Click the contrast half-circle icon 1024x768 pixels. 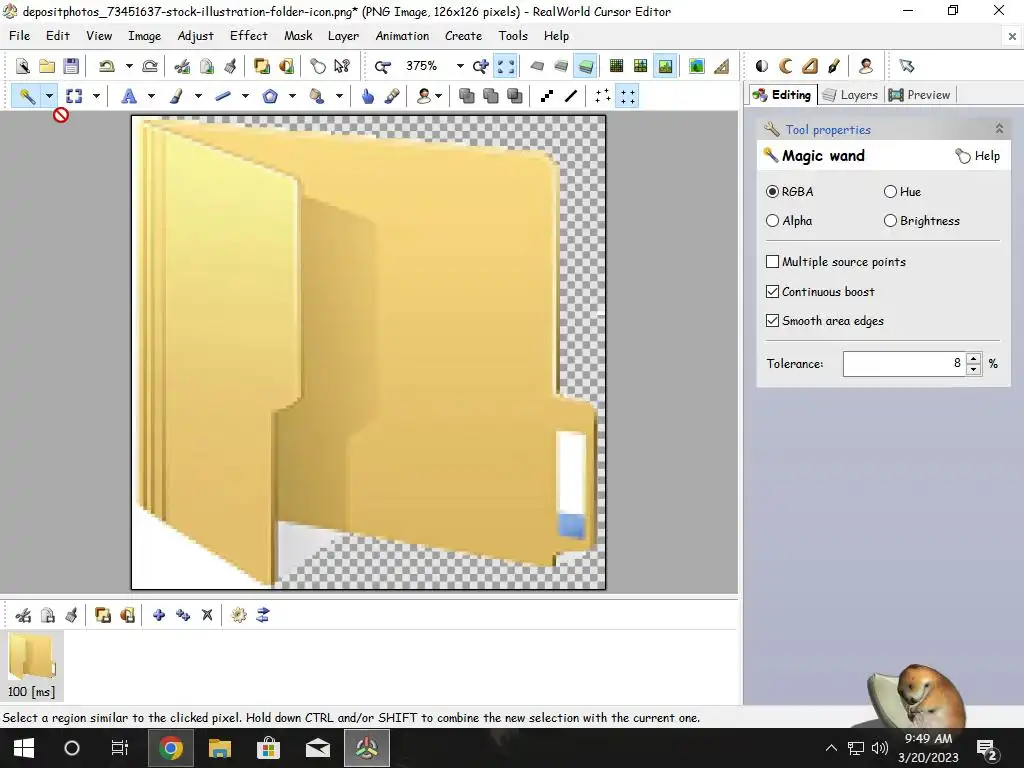[761, 66]
